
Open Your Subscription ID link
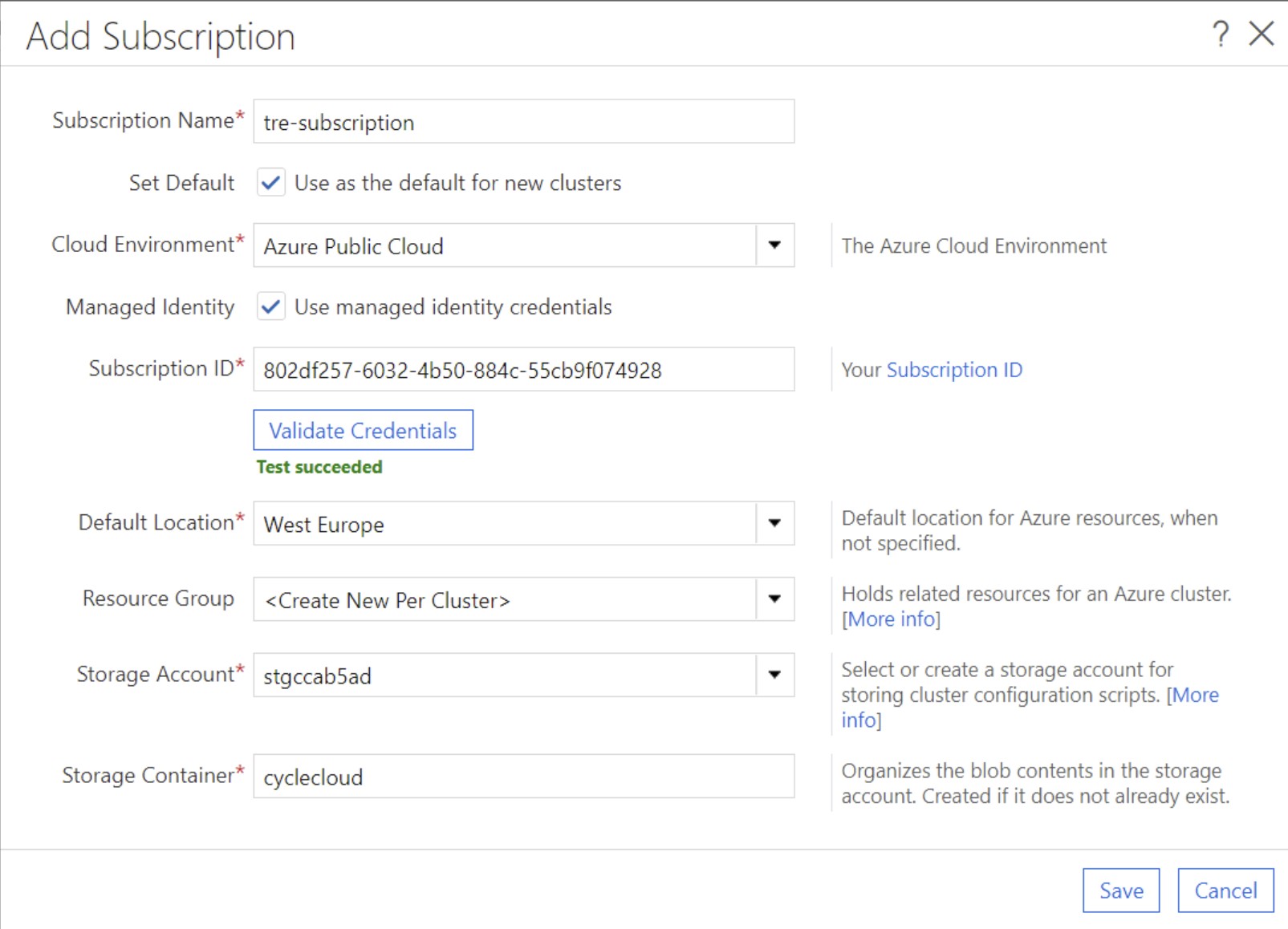tap(953, 369)
